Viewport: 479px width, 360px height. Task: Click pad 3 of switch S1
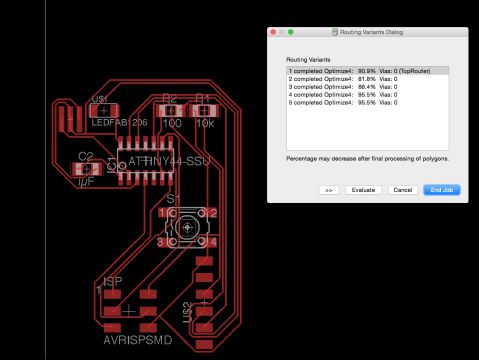point(162,242)
